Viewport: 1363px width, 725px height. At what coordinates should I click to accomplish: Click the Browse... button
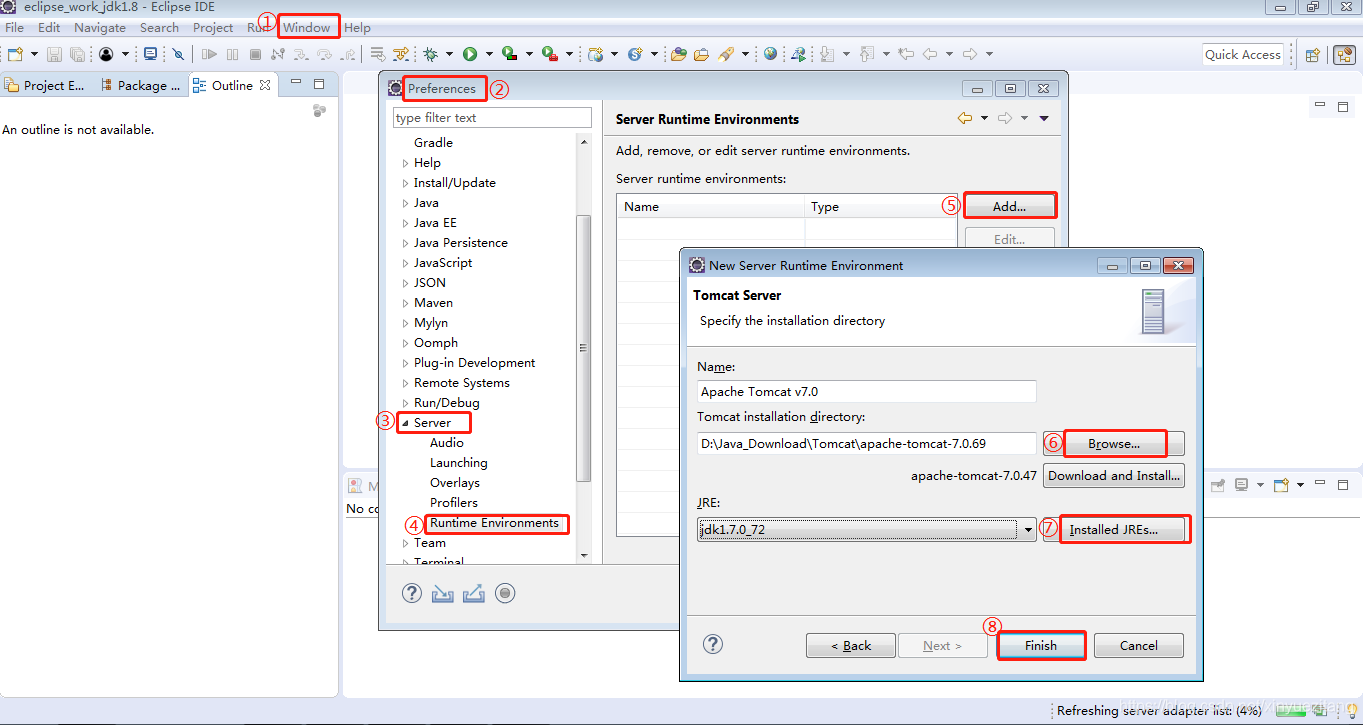click(1114, 443)
